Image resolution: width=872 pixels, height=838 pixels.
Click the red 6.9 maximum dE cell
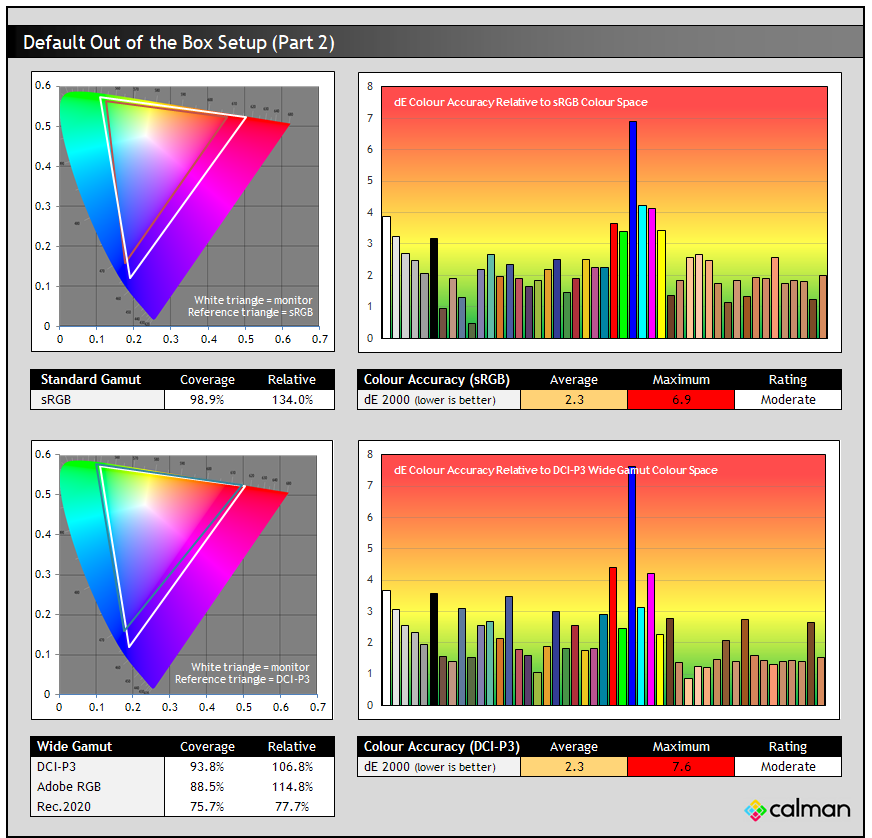click(x=680, y=400)
